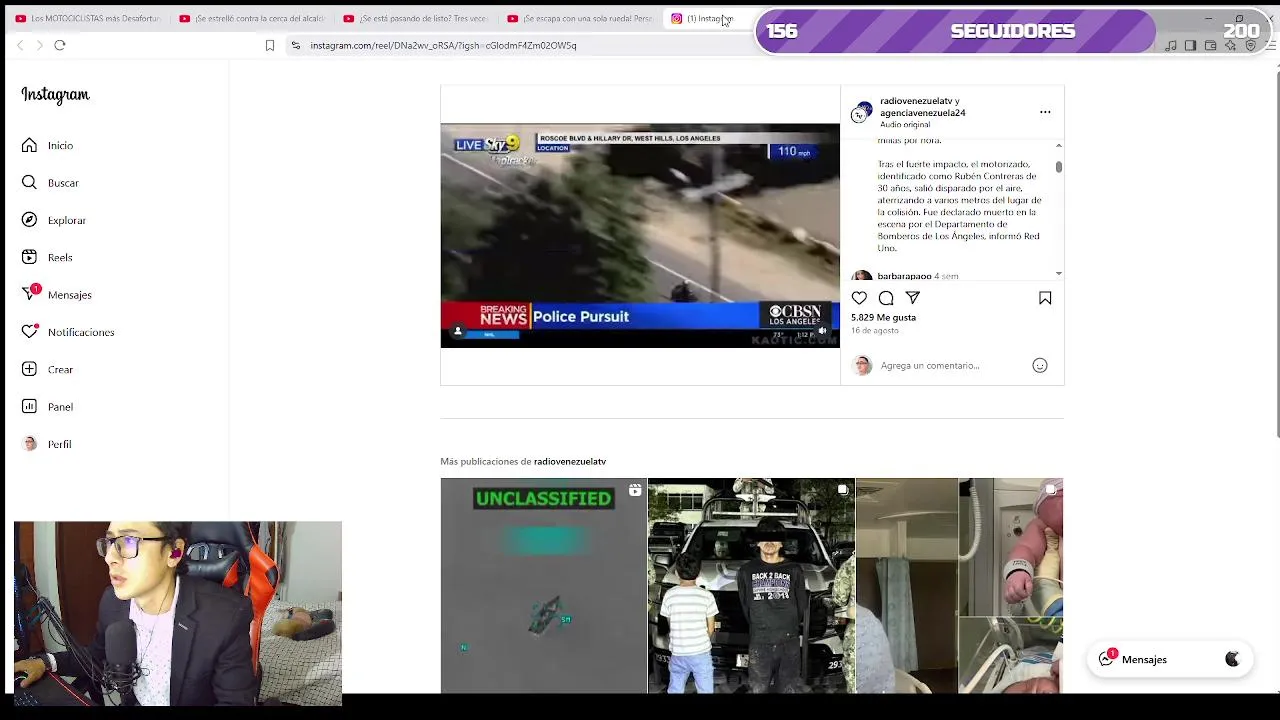This screenshot has width=1280, height=720.
Task: Click the agenciavenezuela24 username link
Action: point(922,113)
